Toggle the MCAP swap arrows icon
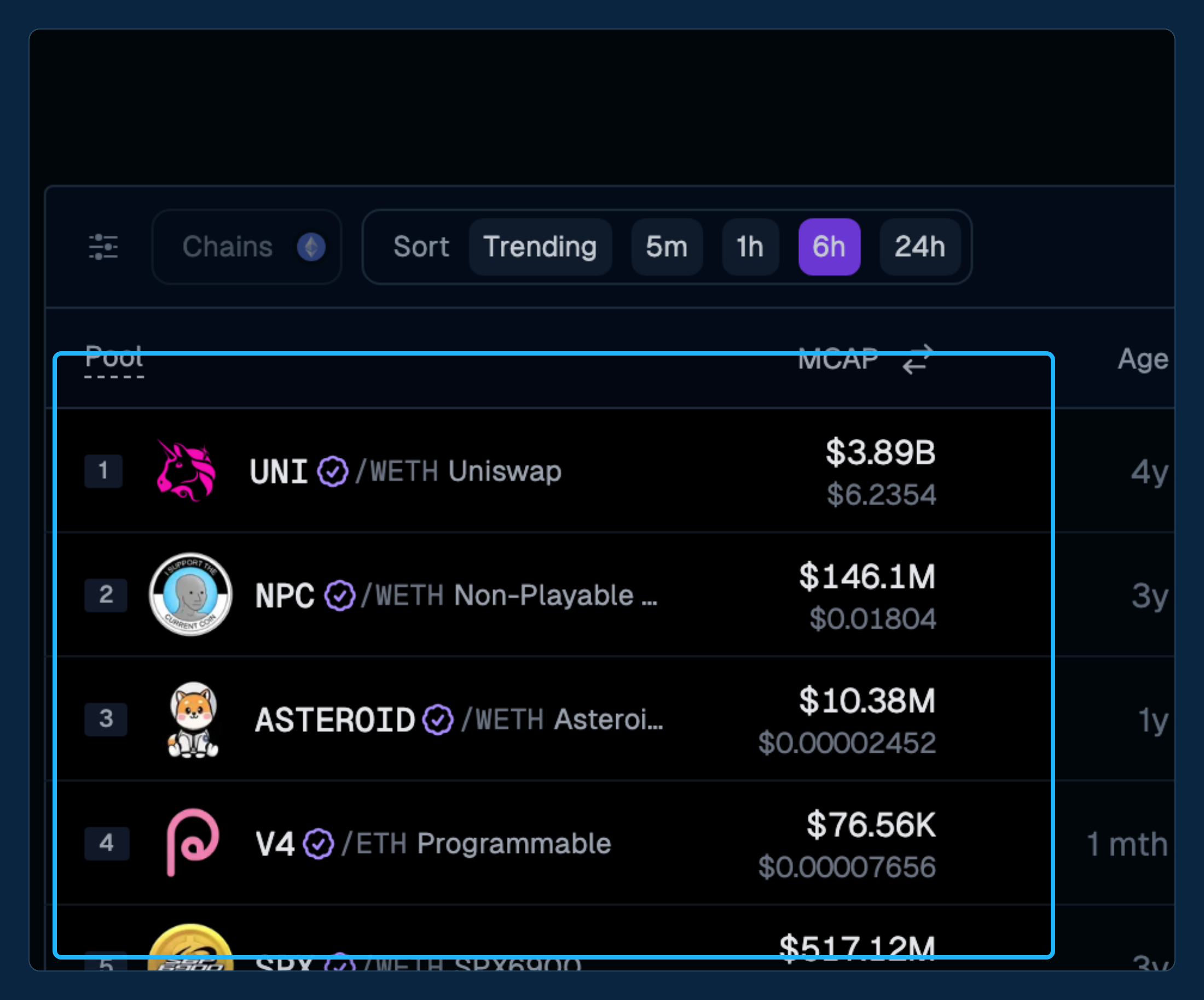 [917, 359]
